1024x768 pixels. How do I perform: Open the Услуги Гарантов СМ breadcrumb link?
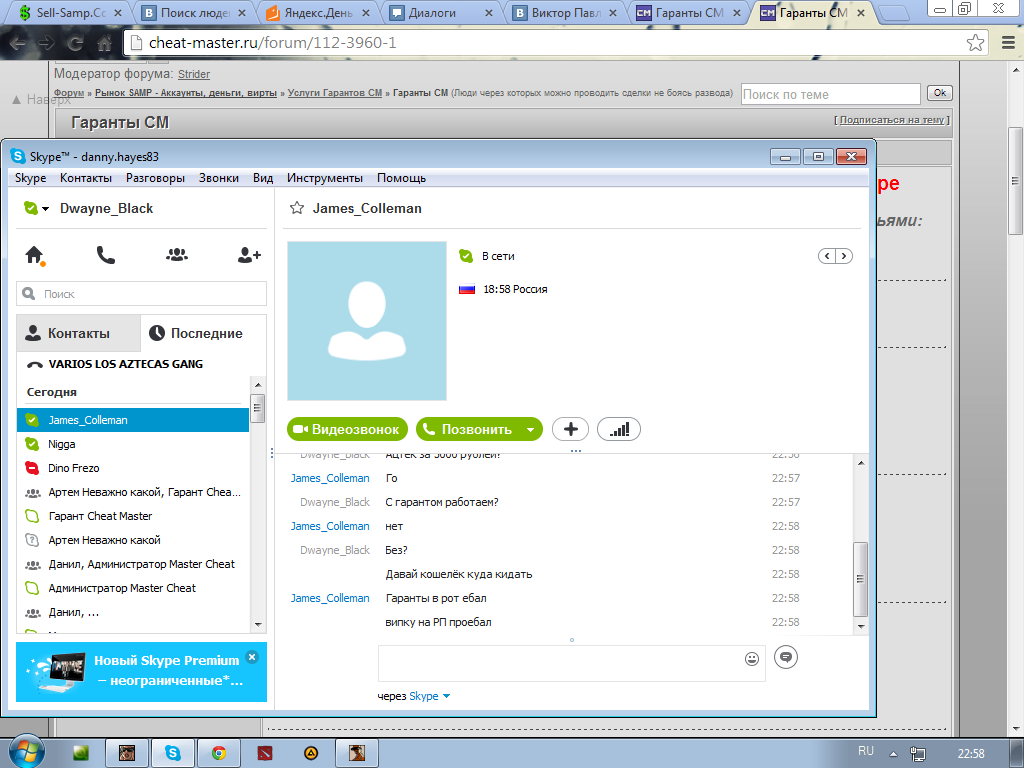[x=335, y=93]
